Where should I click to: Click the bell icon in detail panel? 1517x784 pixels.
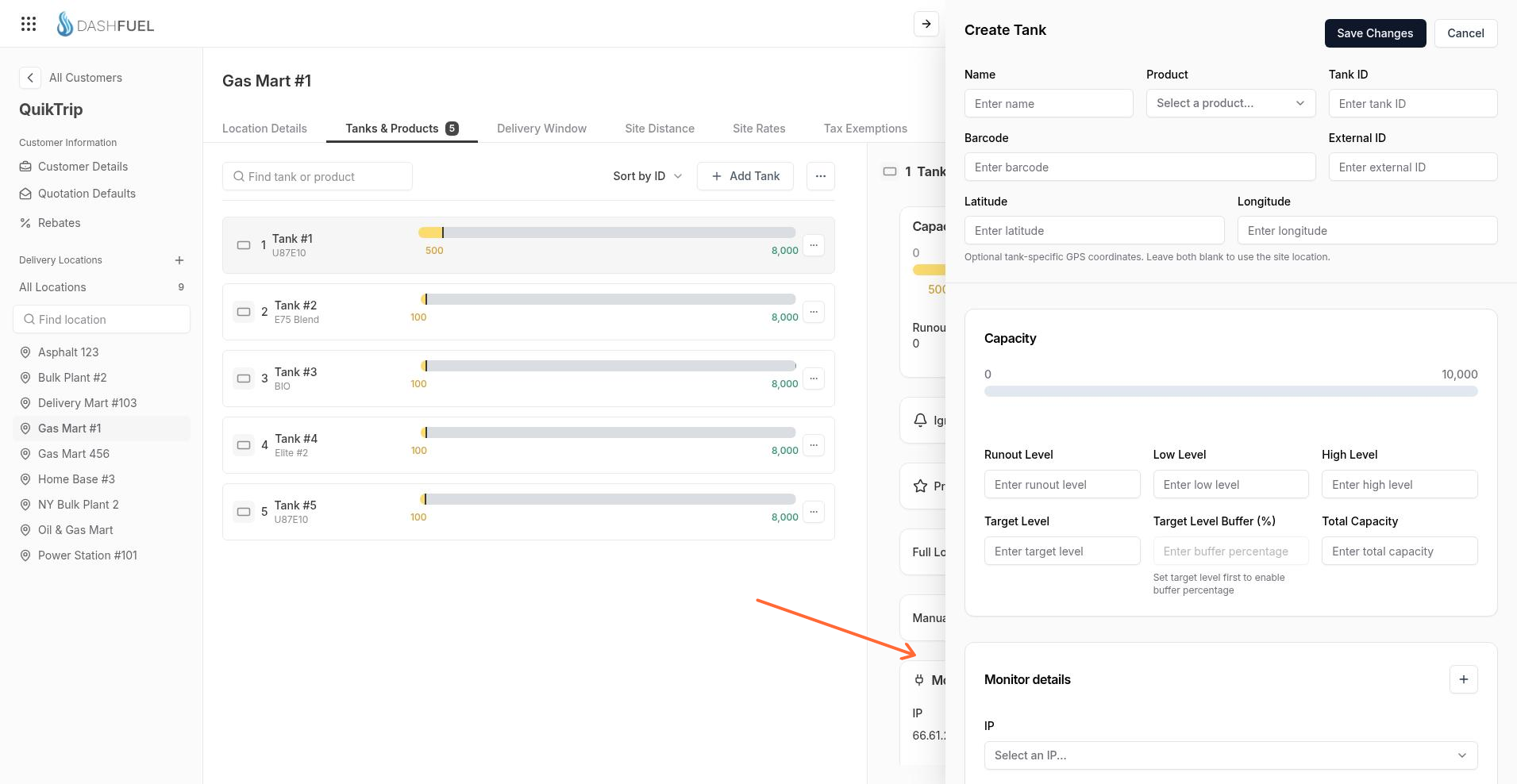coord(920,421)
